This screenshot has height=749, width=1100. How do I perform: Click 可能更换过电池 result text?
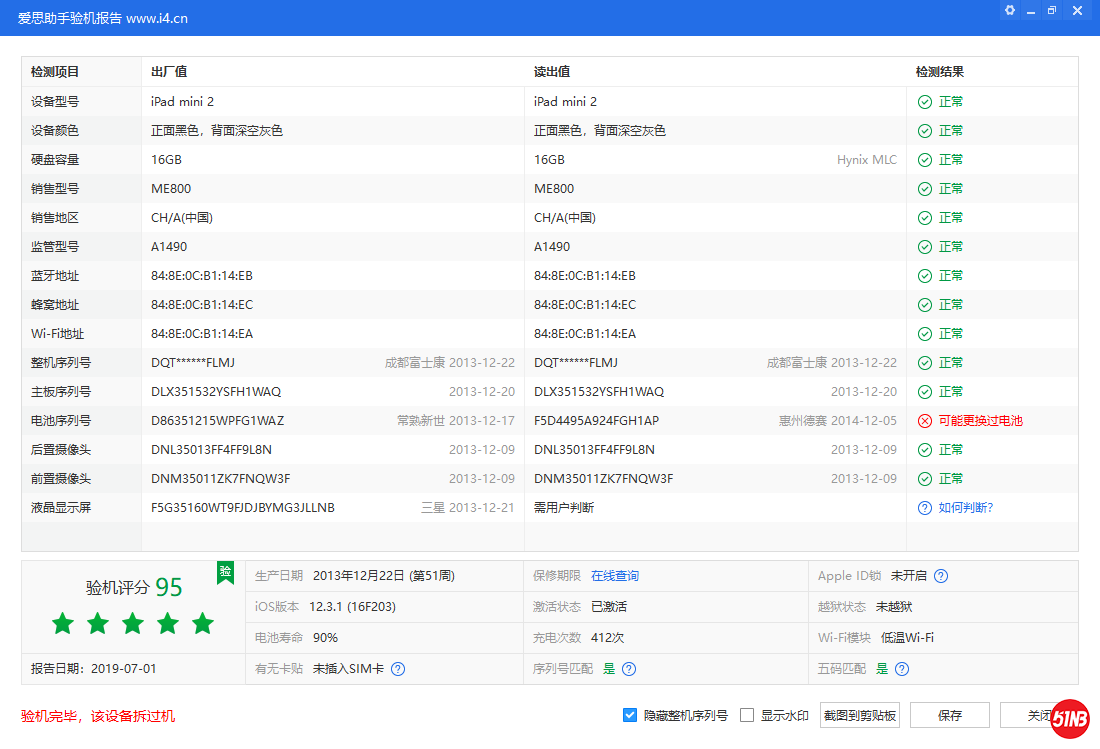(x=980, y=421)
